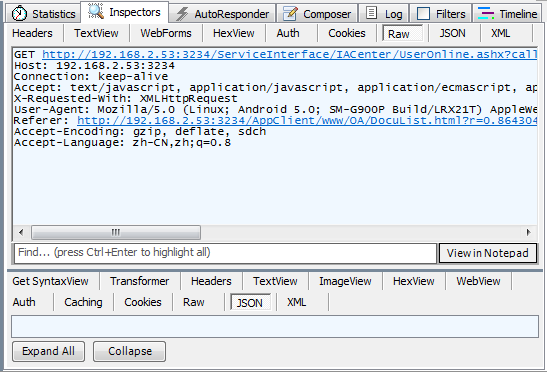Screen dimensions: 547x372
Task: Click the Inspectors magnifier icon
Action: click(96, 11)
